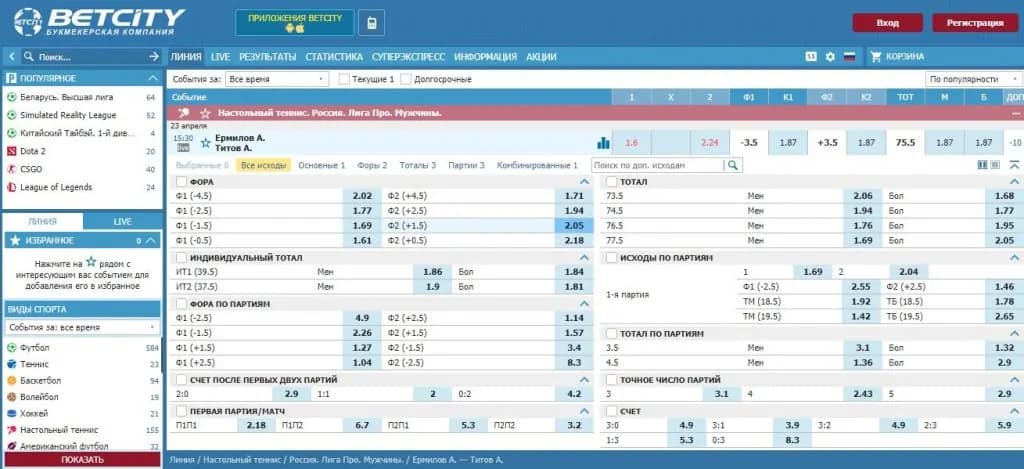1024x469 pixels.
Task: Add Ермилов А. – Титов А. match to favorites
Action: [x=206, y=142]
